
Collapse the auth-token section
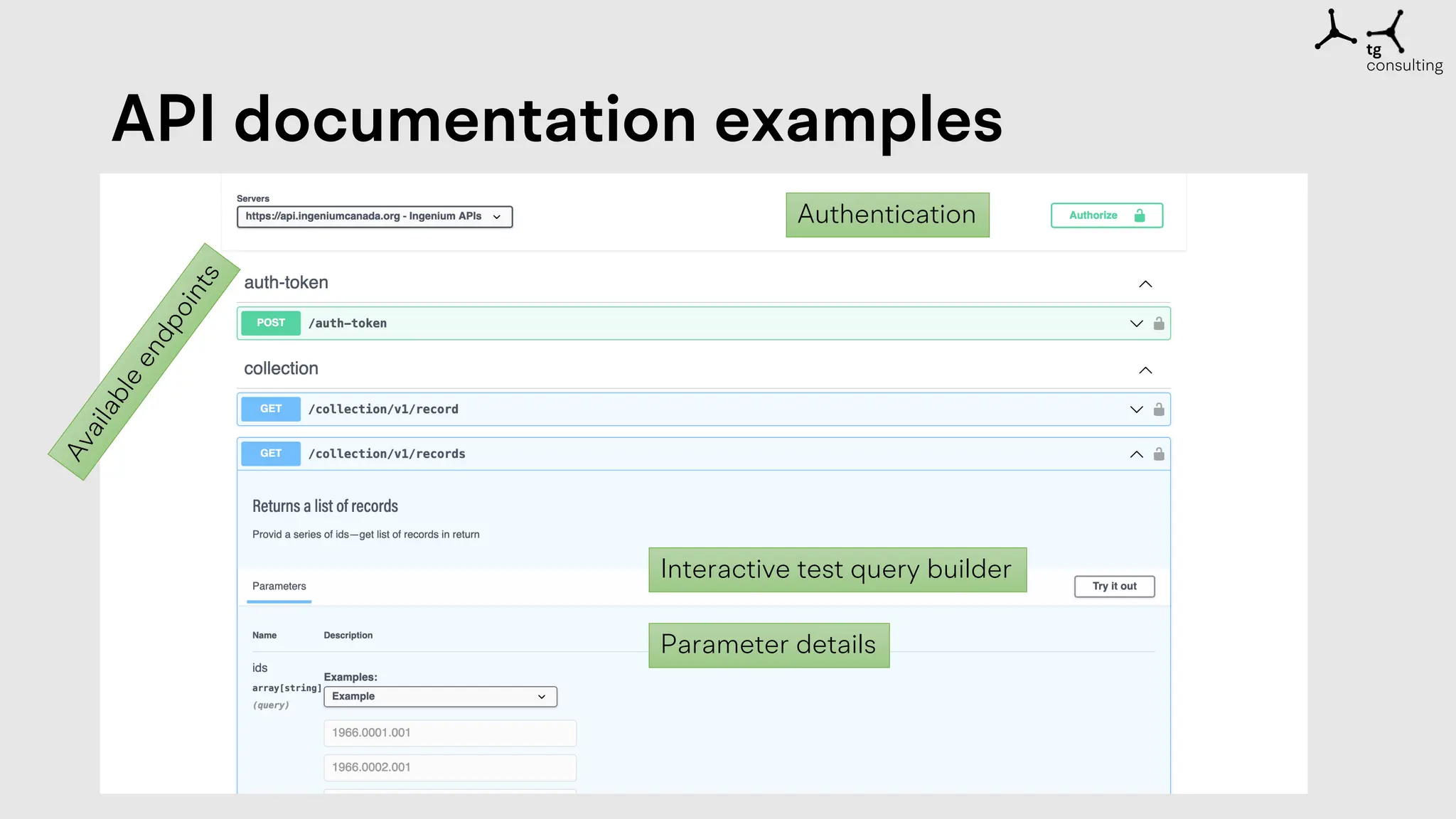[1145, 284]
